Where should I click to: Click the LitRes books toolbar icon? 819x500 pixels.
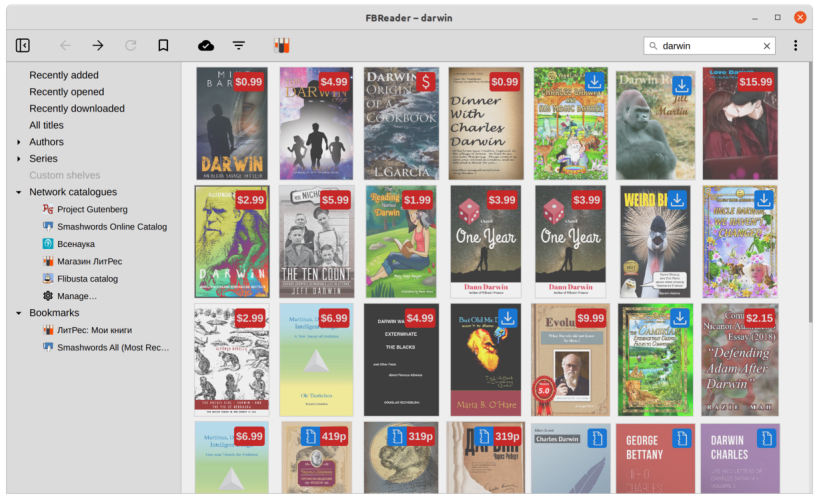pyautogui.click(x=282, y=45)
